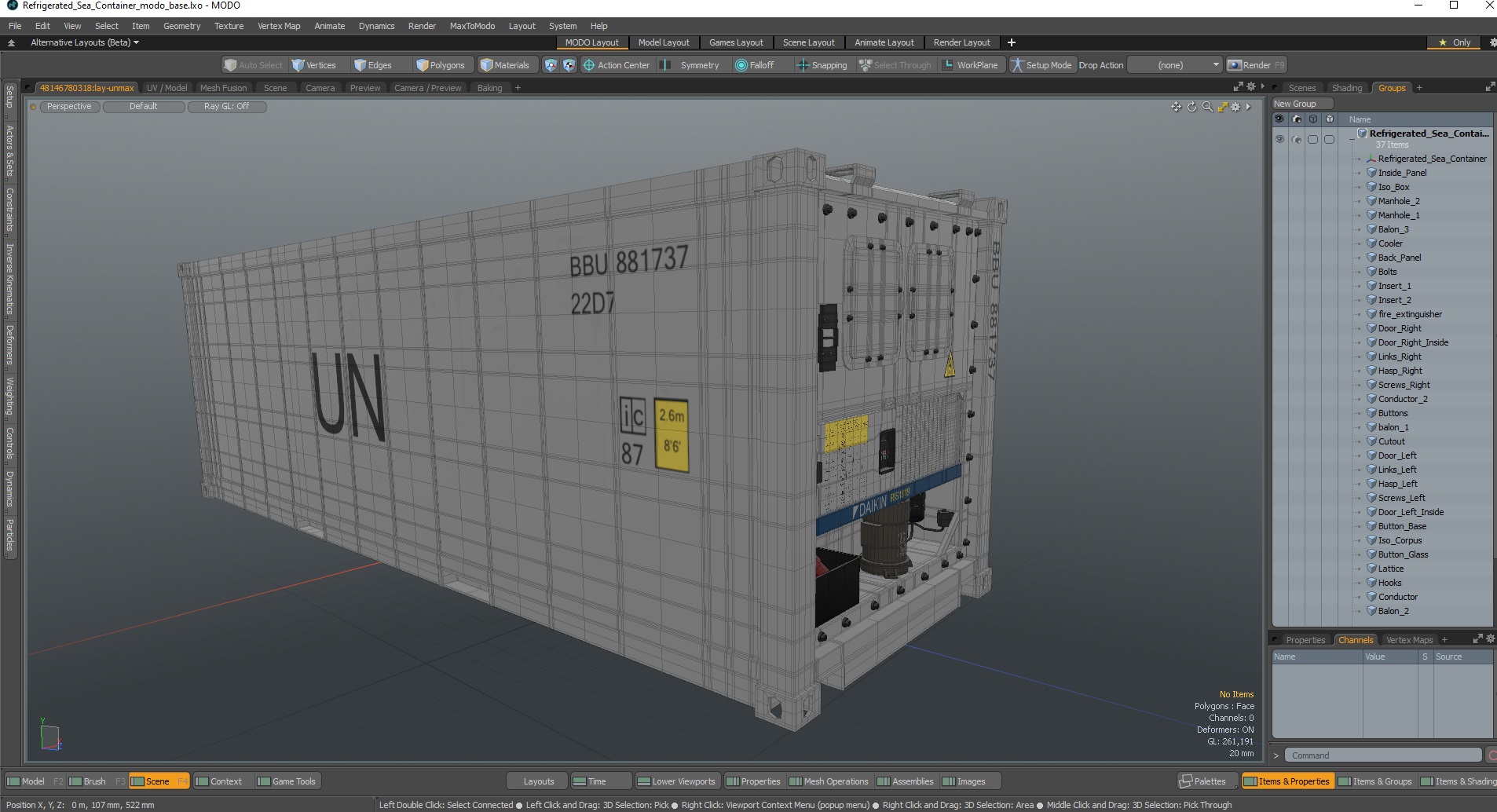
Task: Toggle render camera for Refrigerated_Sea_Contai group
Action: click(1297, 139)
